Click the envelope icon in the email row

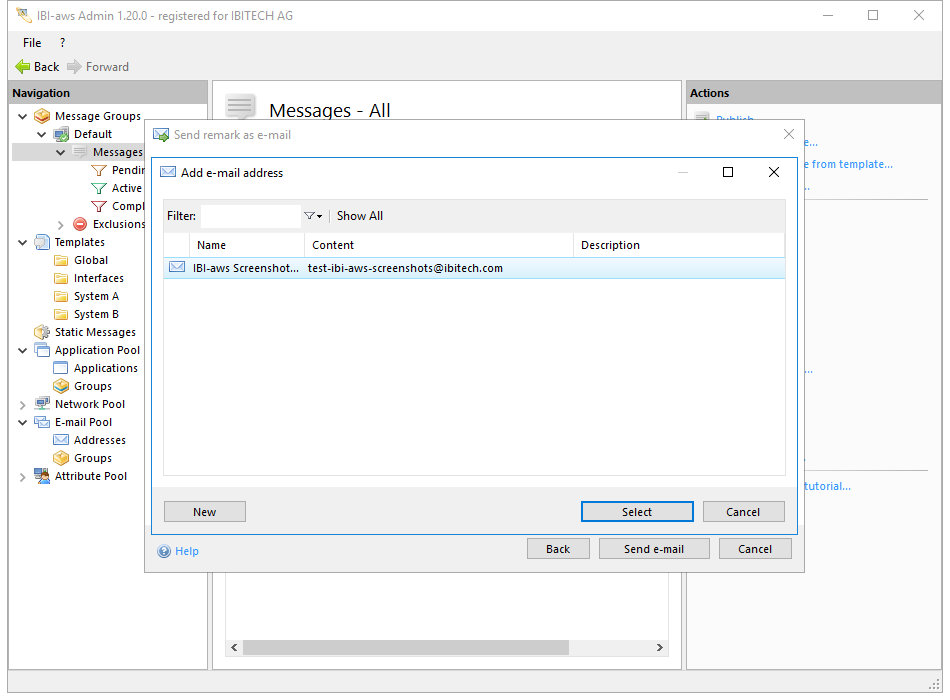[177, 268]
